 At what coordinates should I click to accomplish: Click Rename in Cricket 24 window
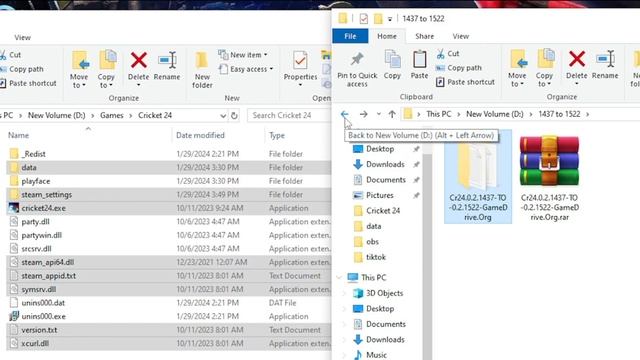pos(167,66)
